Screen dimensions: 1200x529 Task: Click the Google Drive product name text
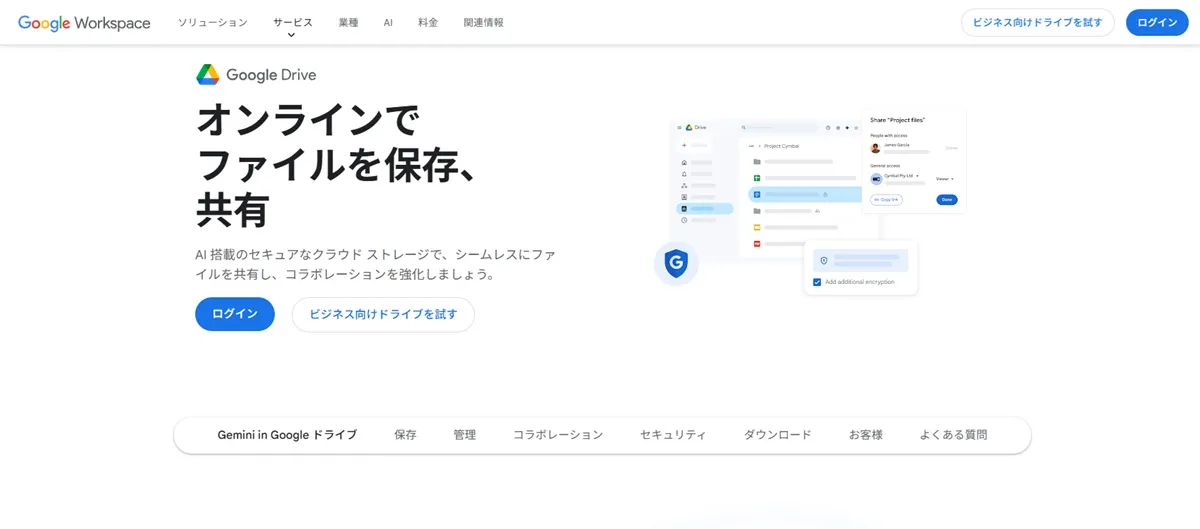point(271,75)
